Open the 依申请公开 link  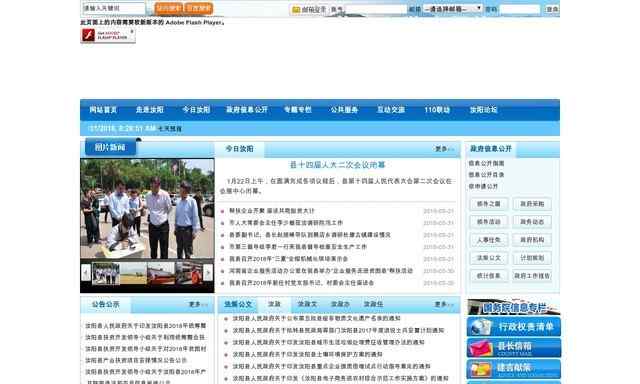[483, 186]
